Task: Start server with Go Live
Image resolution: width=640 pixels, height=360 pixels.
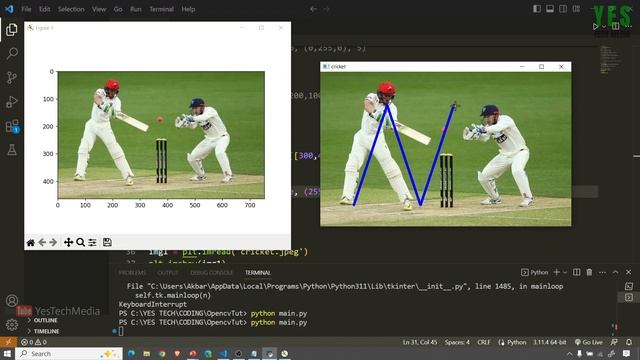Action: [588, 342]
